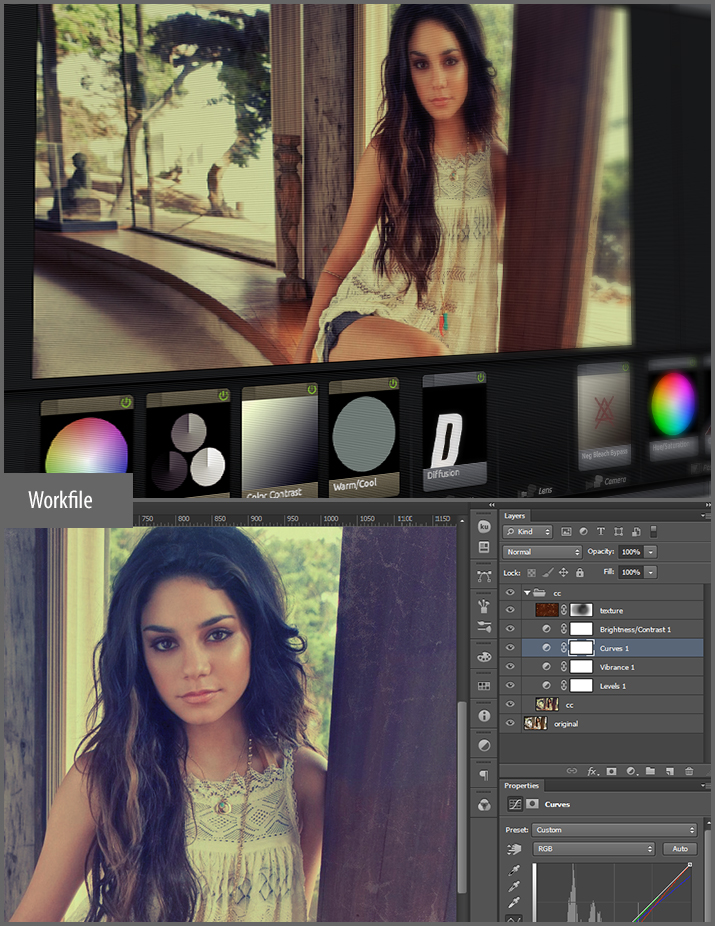Select the Properties tab

[522, 786]
